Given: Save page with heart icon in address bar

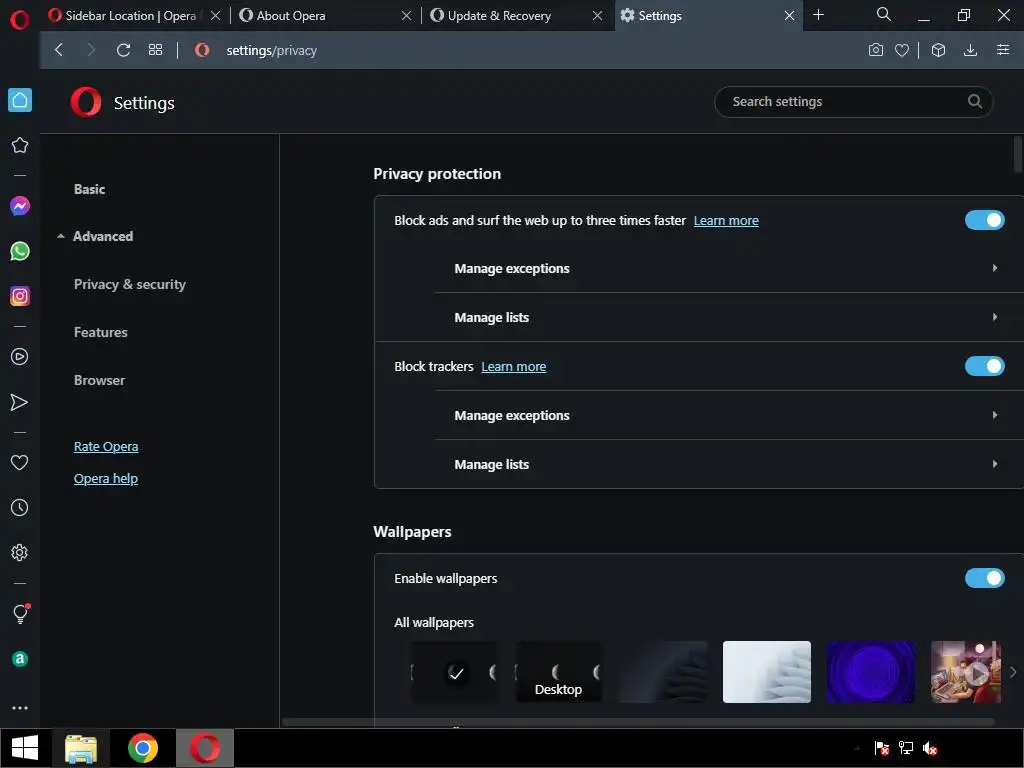Looking at the screenshot, I should click(902, 50).
